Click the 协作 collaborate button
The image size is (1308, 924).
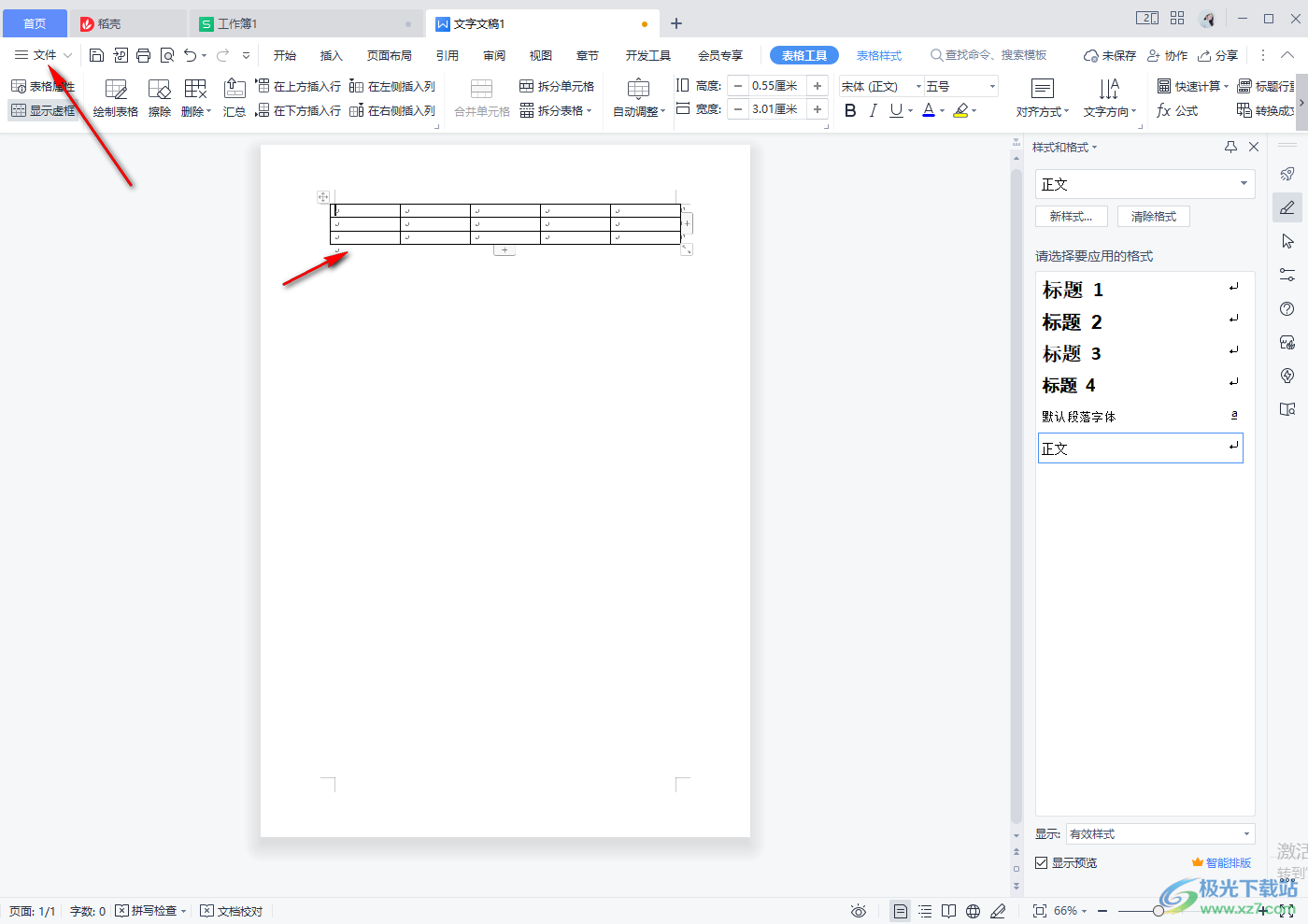tap(1168, 55)
